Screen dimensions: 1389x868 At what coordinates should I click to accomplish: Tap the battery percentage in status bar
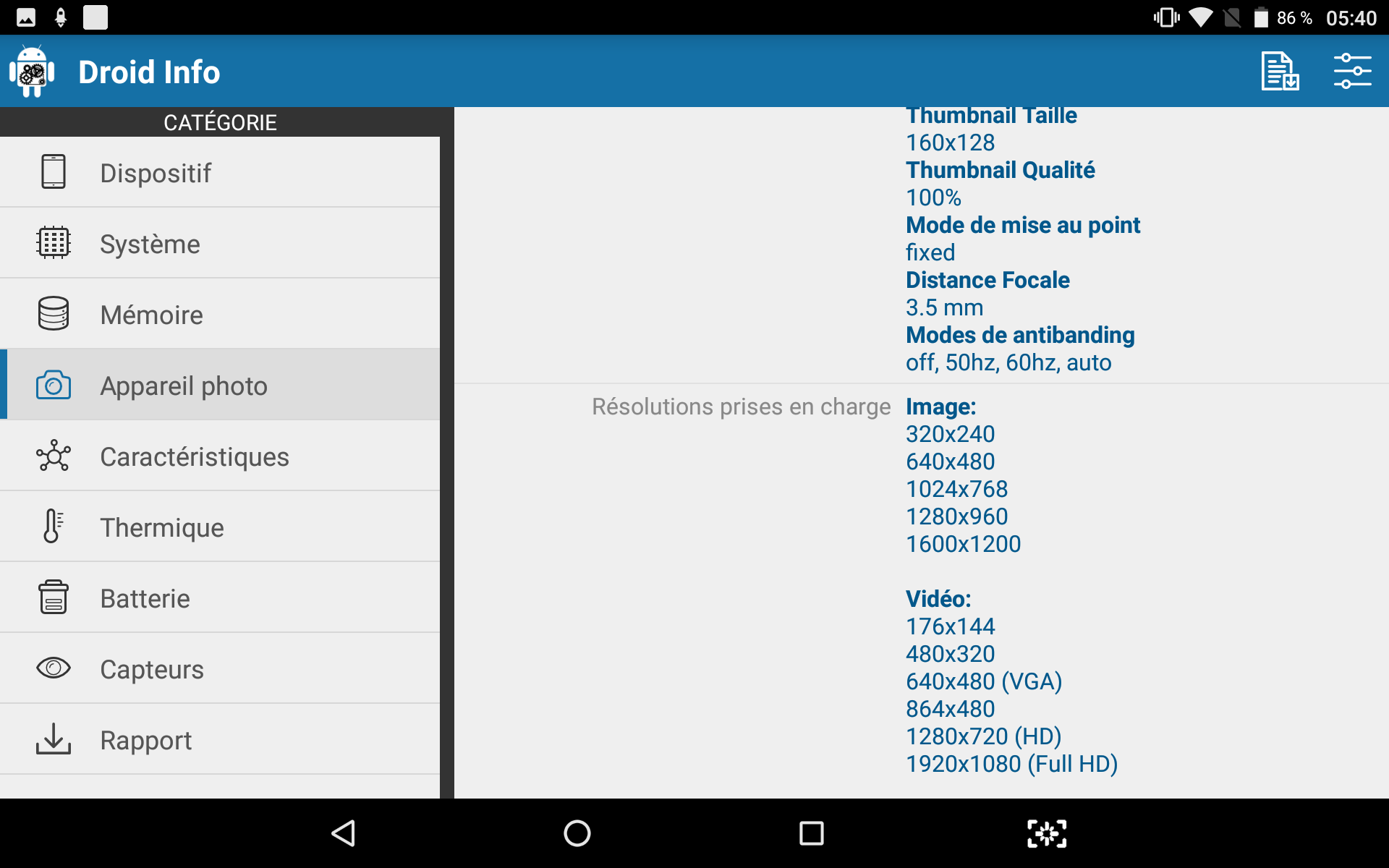(1294, 18)
